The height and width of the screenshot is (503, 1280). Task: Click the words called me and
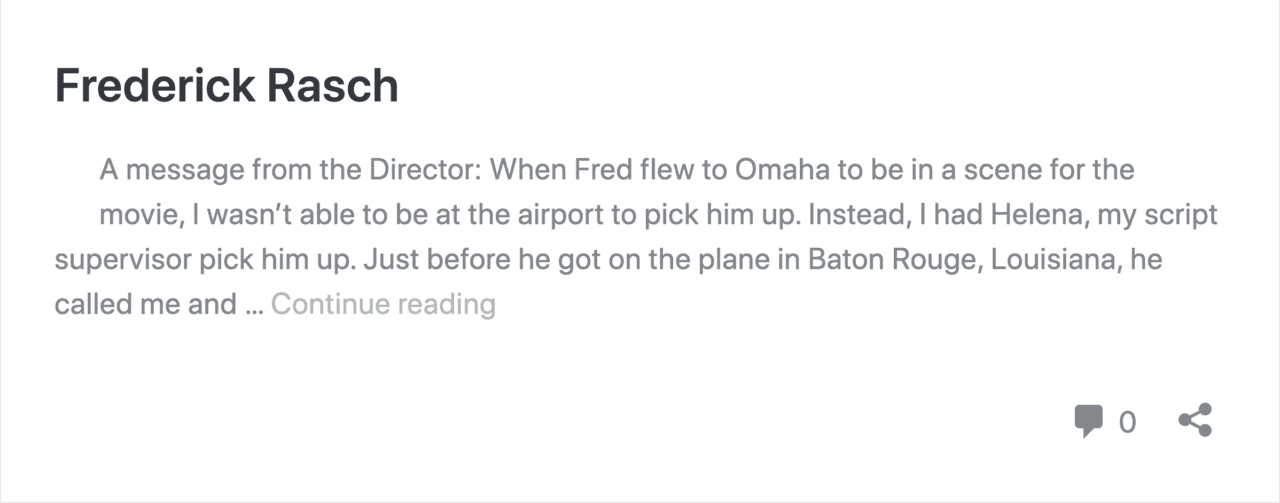point(145,303)
